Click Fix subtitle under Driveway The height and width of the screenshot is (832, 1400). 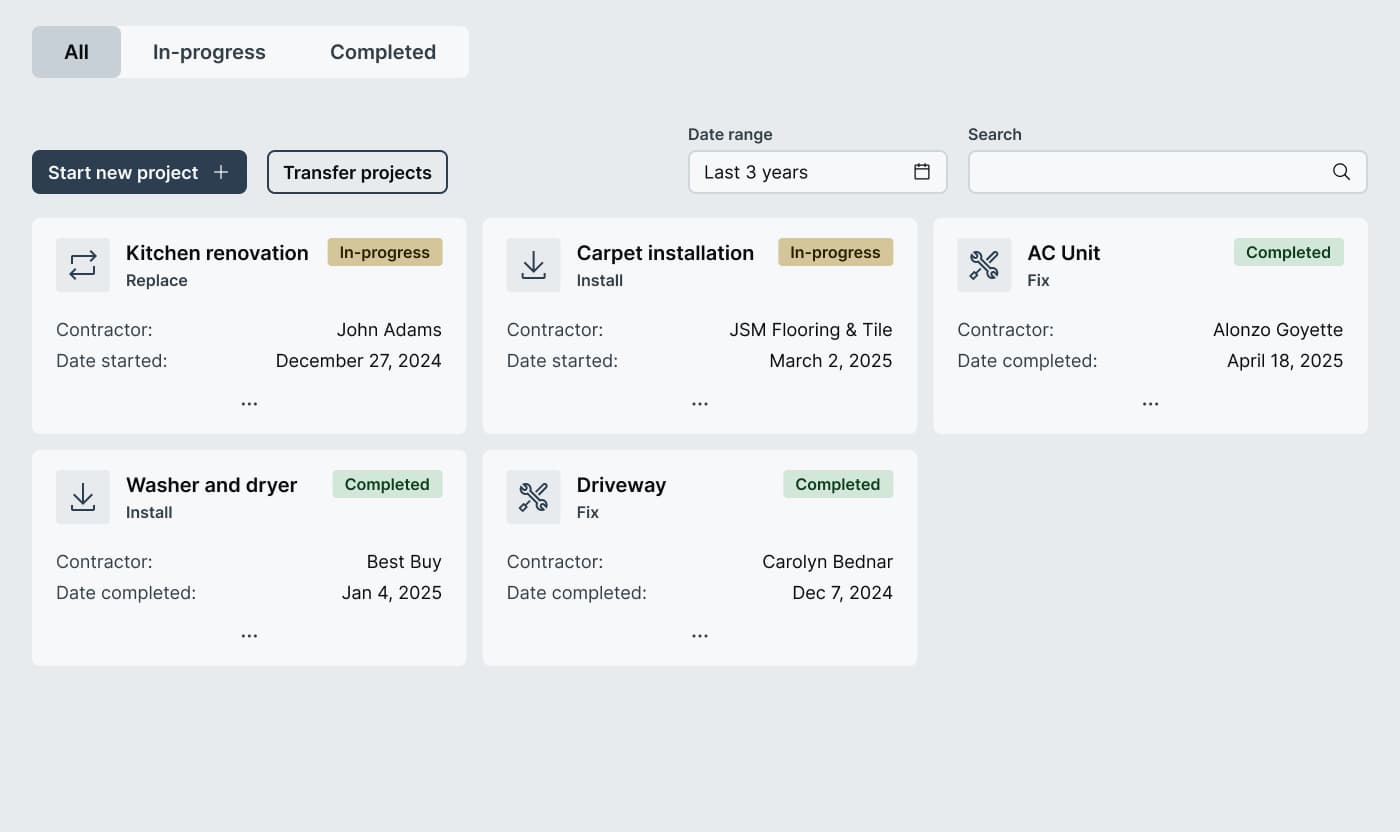point(588,513)
